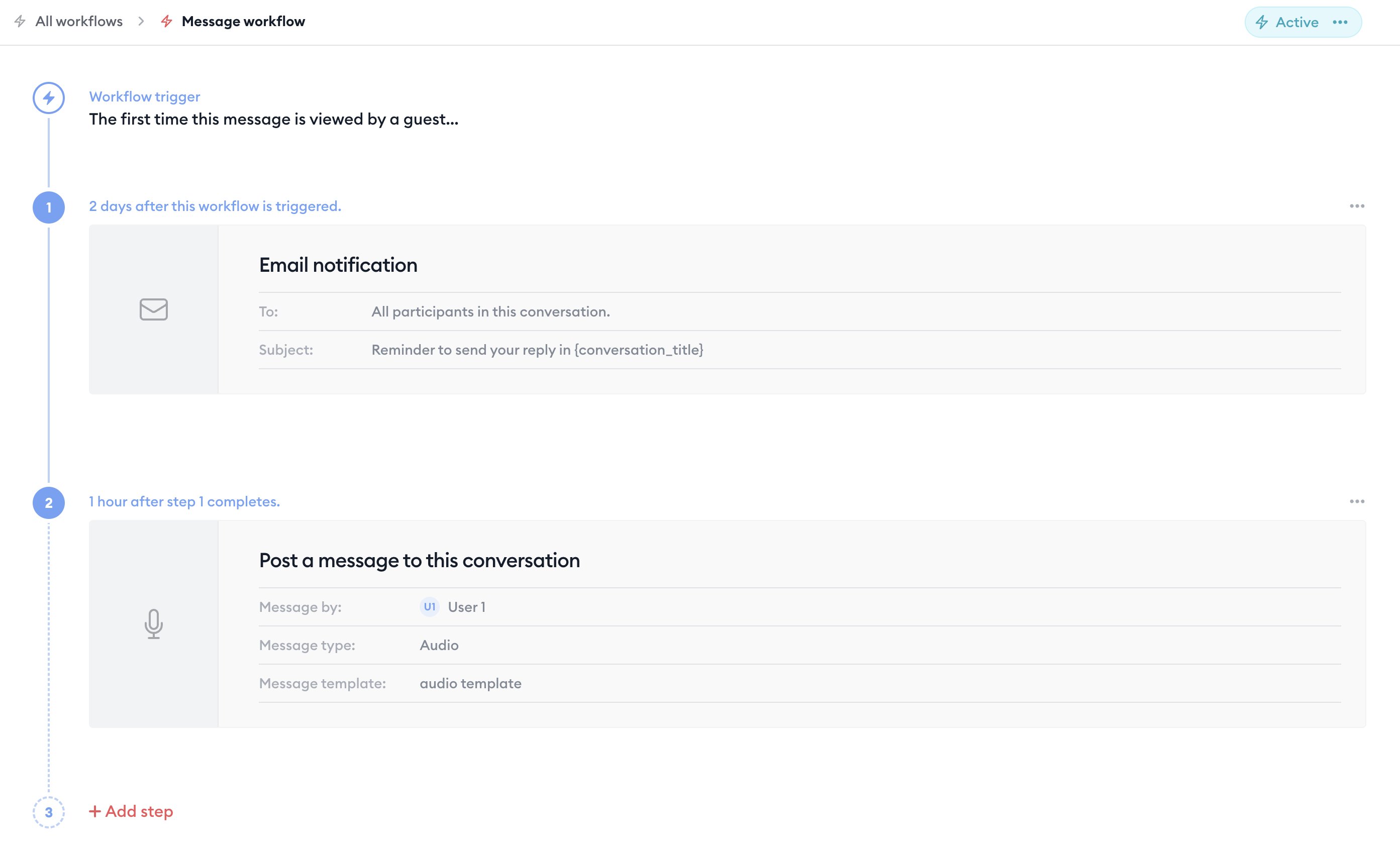Click the 'Message by:' label
The width and height of the screenshot is (1400, 847).
300,607
